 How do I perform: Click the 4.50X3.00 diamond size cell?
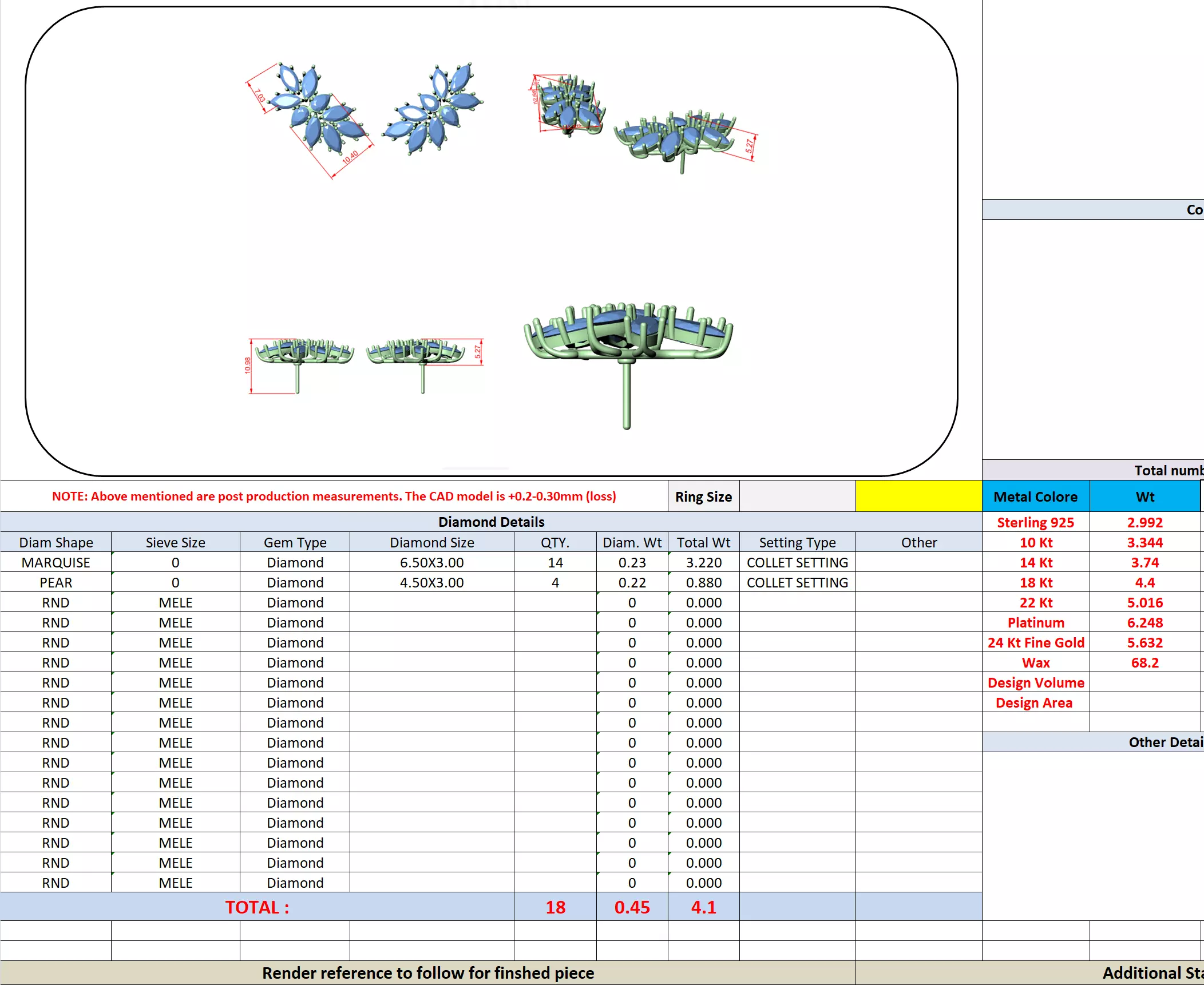click(431, 582)
